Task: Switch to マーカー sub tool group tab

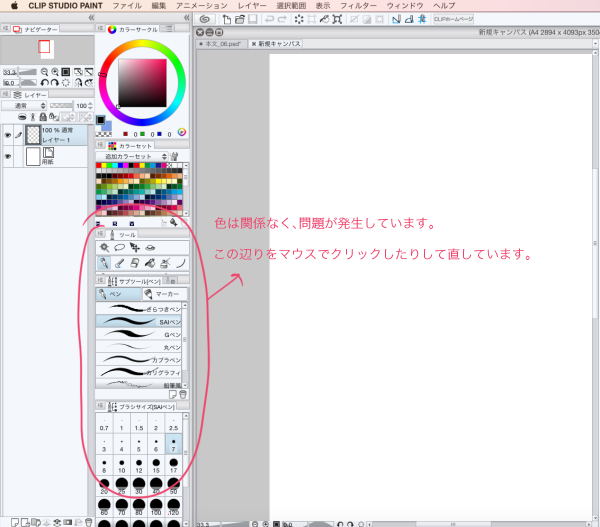Action: [x=165, y=294]
